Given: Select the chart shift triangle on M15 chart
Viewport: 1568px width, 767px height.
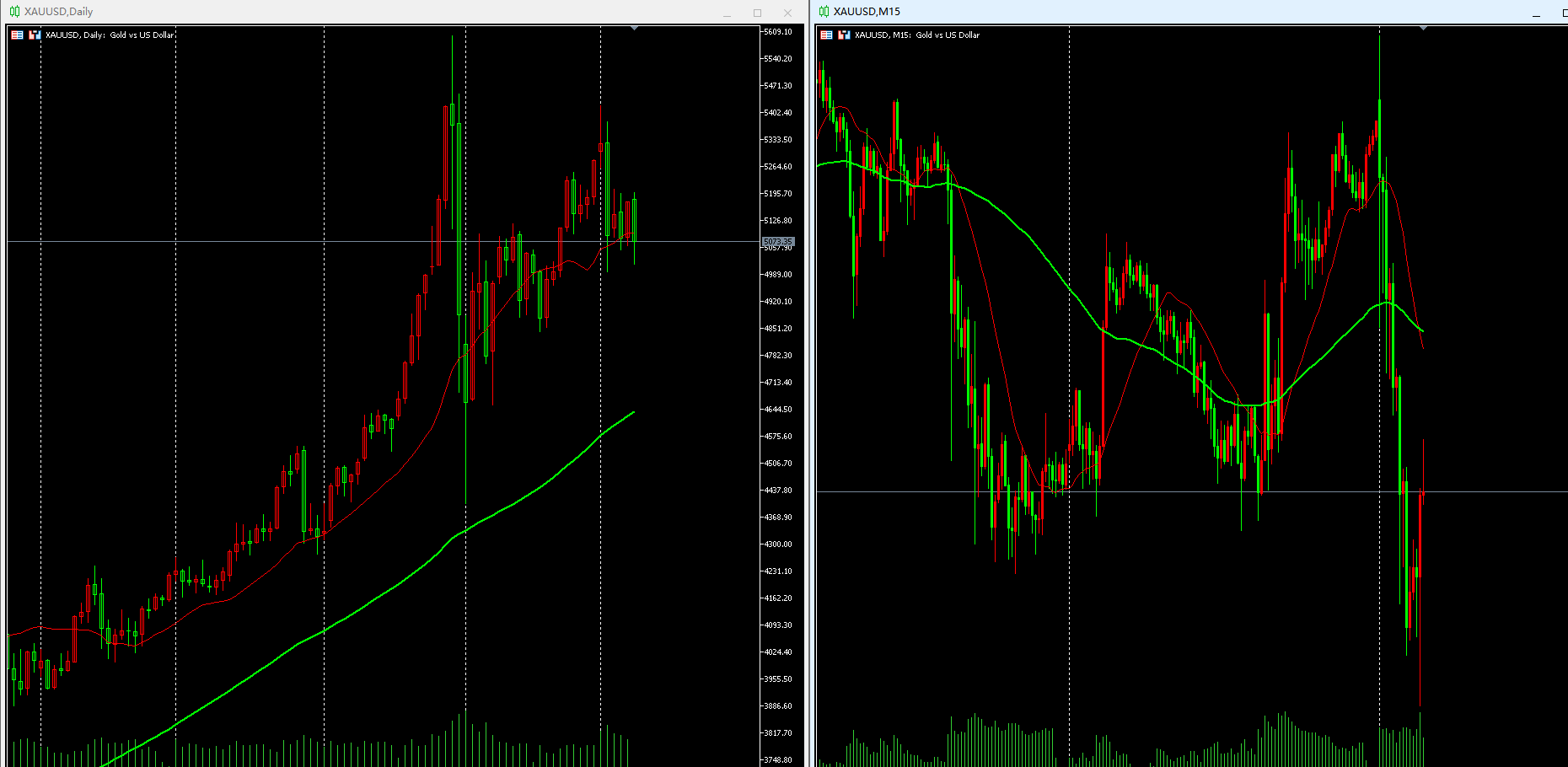Looking at the screenshot, I should coord(1423,29).
